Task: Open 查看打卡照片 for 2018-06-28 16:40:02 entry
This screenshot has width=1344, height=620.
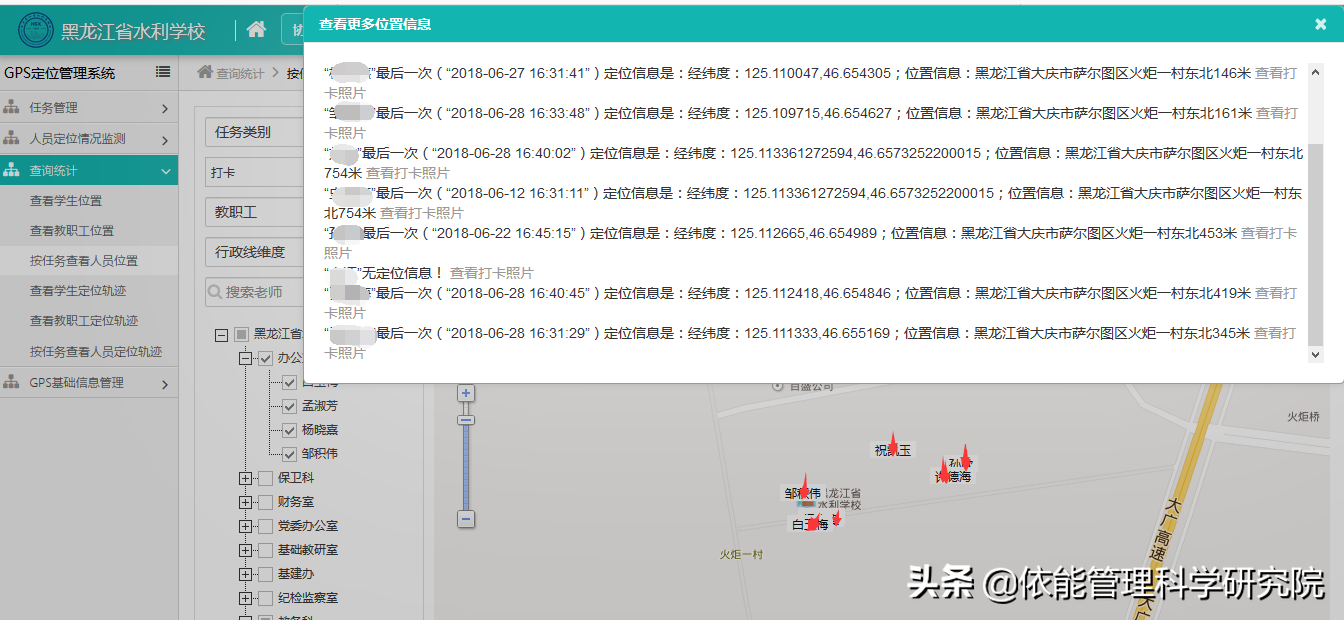Action: coord(407,173)
